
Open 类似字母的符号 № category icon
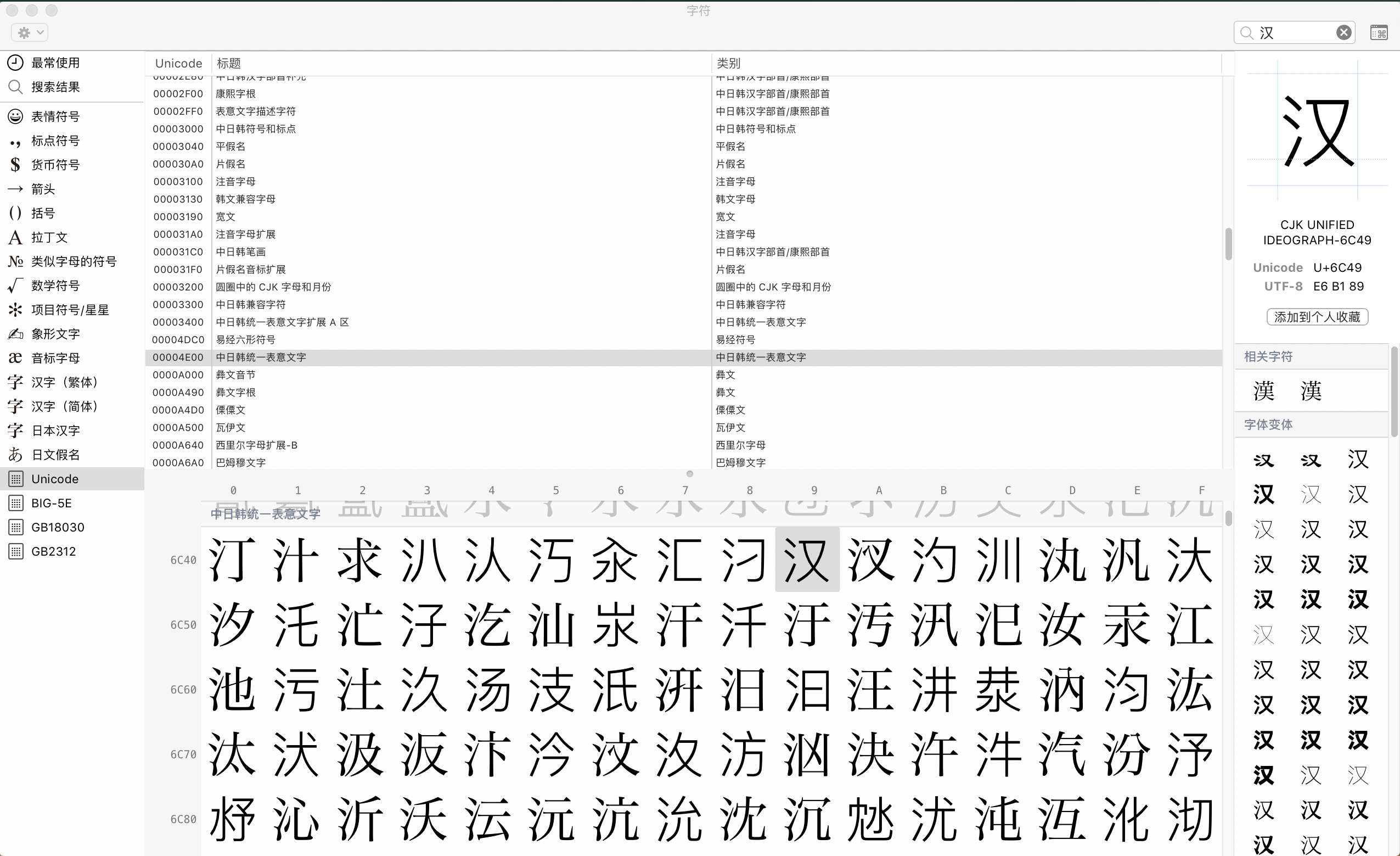tap(15, 261)
